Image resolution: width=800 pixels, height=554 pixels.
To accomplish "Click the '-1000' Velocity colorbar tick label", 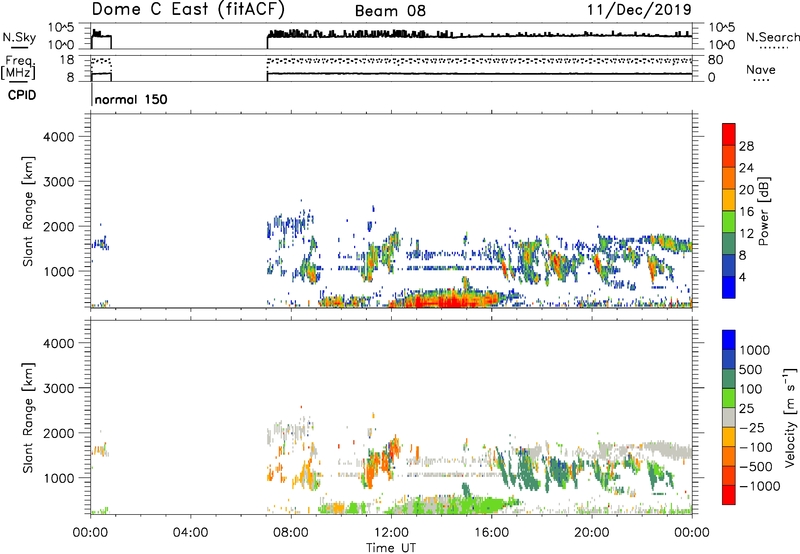I will [760, 486].
